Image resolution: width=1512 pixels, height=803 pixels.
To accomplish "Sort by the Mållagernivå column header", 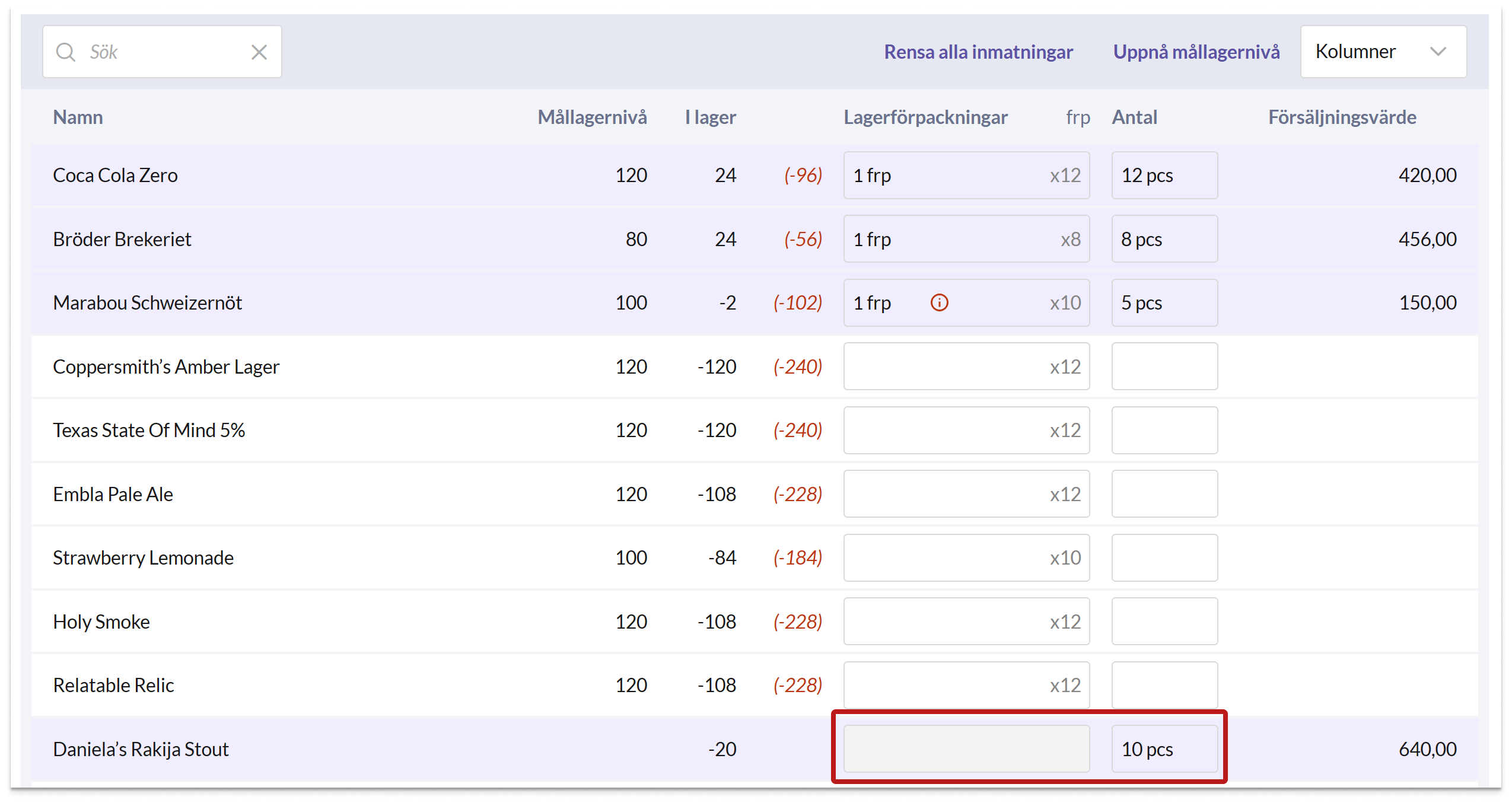I will (592, 117).
